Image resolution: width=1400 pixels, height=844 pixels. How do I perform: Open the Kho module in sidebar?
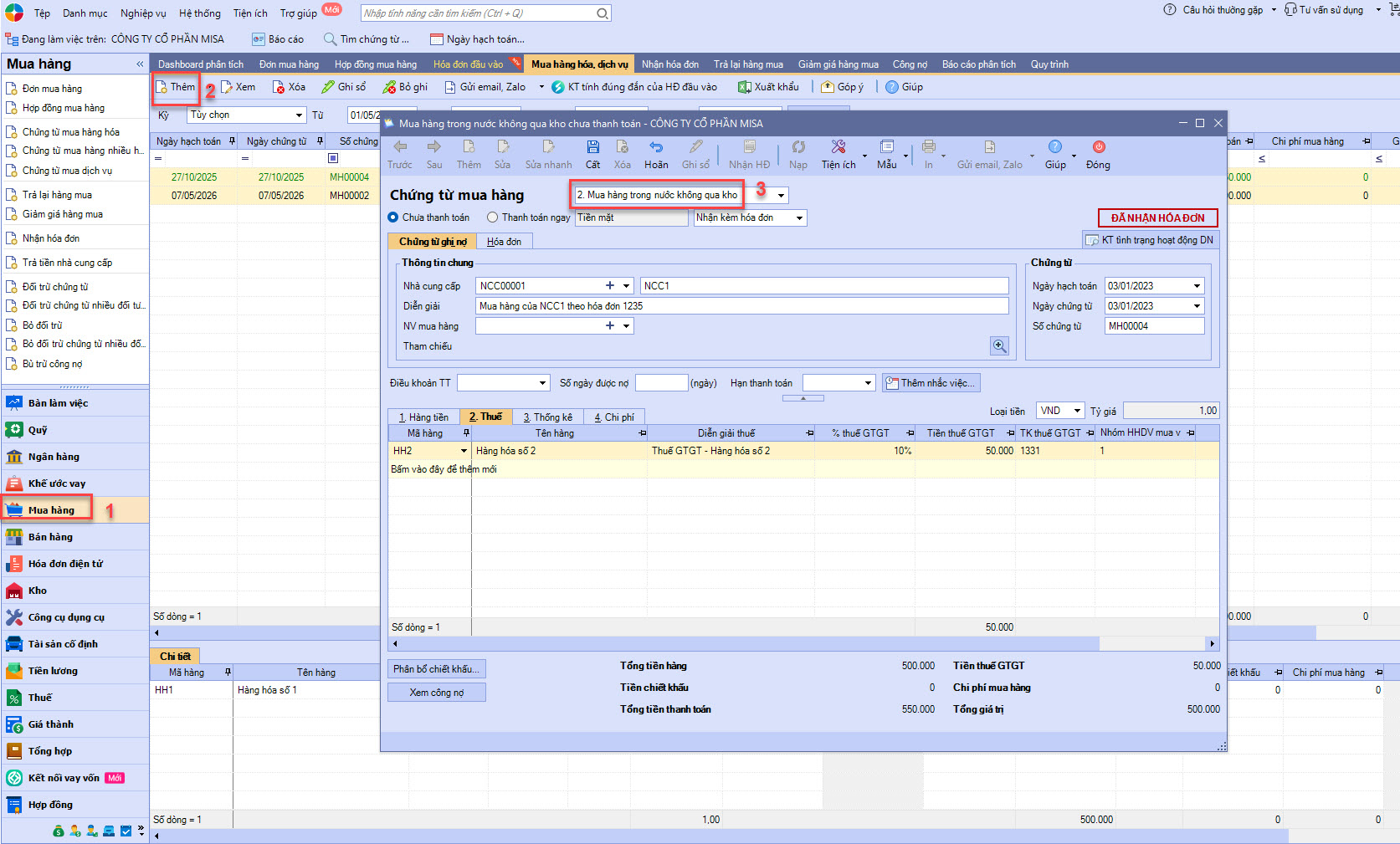point(38,591)
